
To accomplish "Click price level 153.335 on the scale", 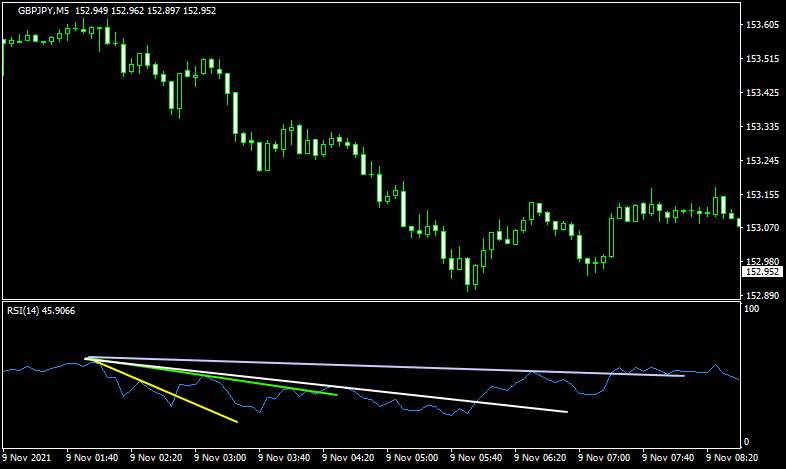I will [x=762, y=127].
